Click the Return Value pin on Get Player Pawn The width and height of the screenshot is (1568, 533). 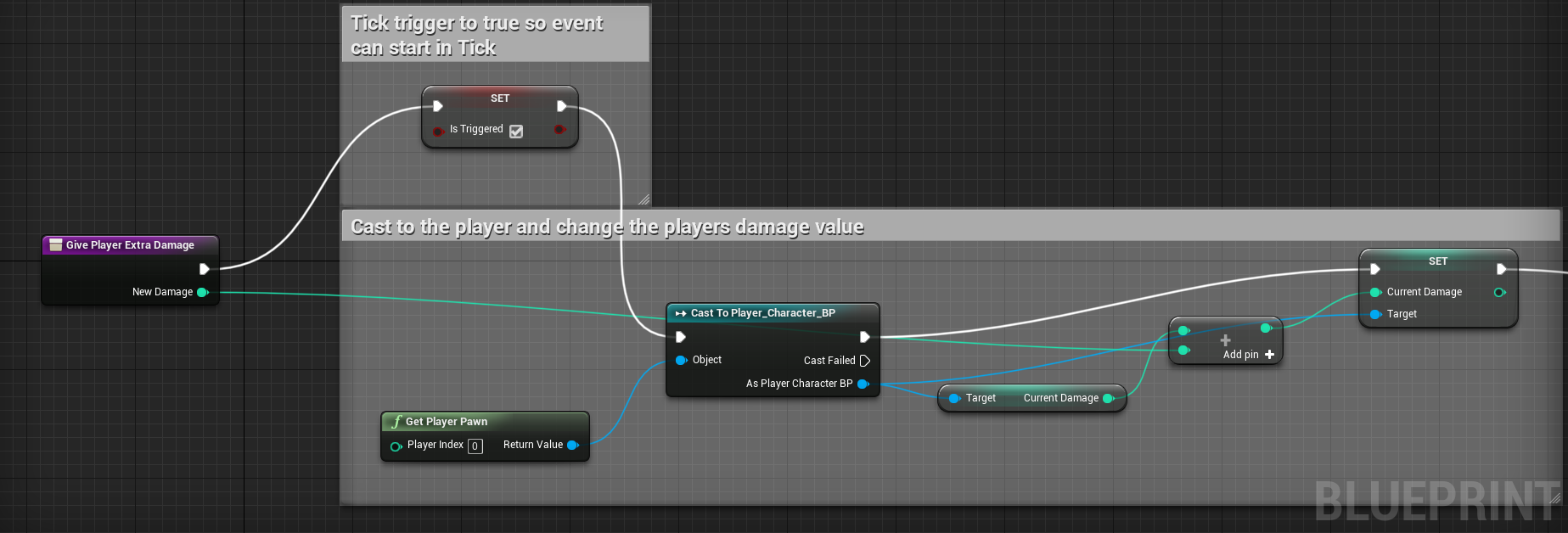point(572,445)
